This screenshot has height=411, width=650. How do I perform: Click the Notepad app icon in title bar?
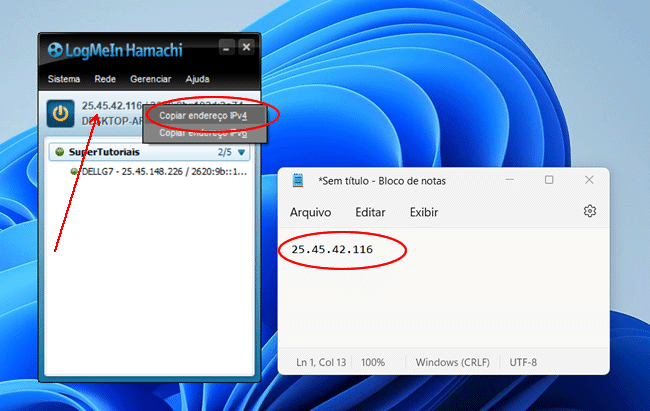pyautogui.click(x=298, y=181)
